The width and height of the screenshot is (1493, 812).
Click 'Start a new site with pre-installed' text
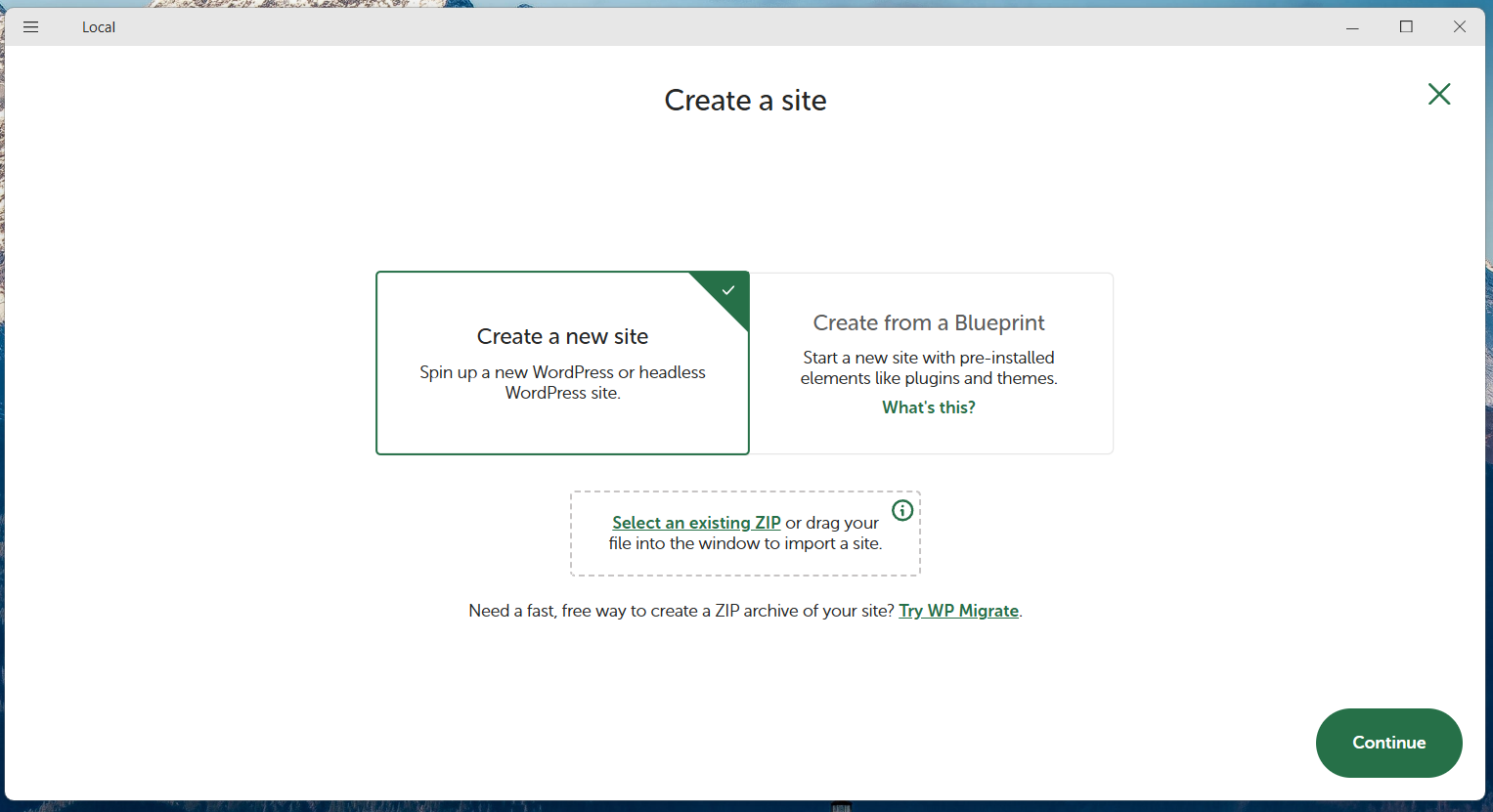coord(929,367)
